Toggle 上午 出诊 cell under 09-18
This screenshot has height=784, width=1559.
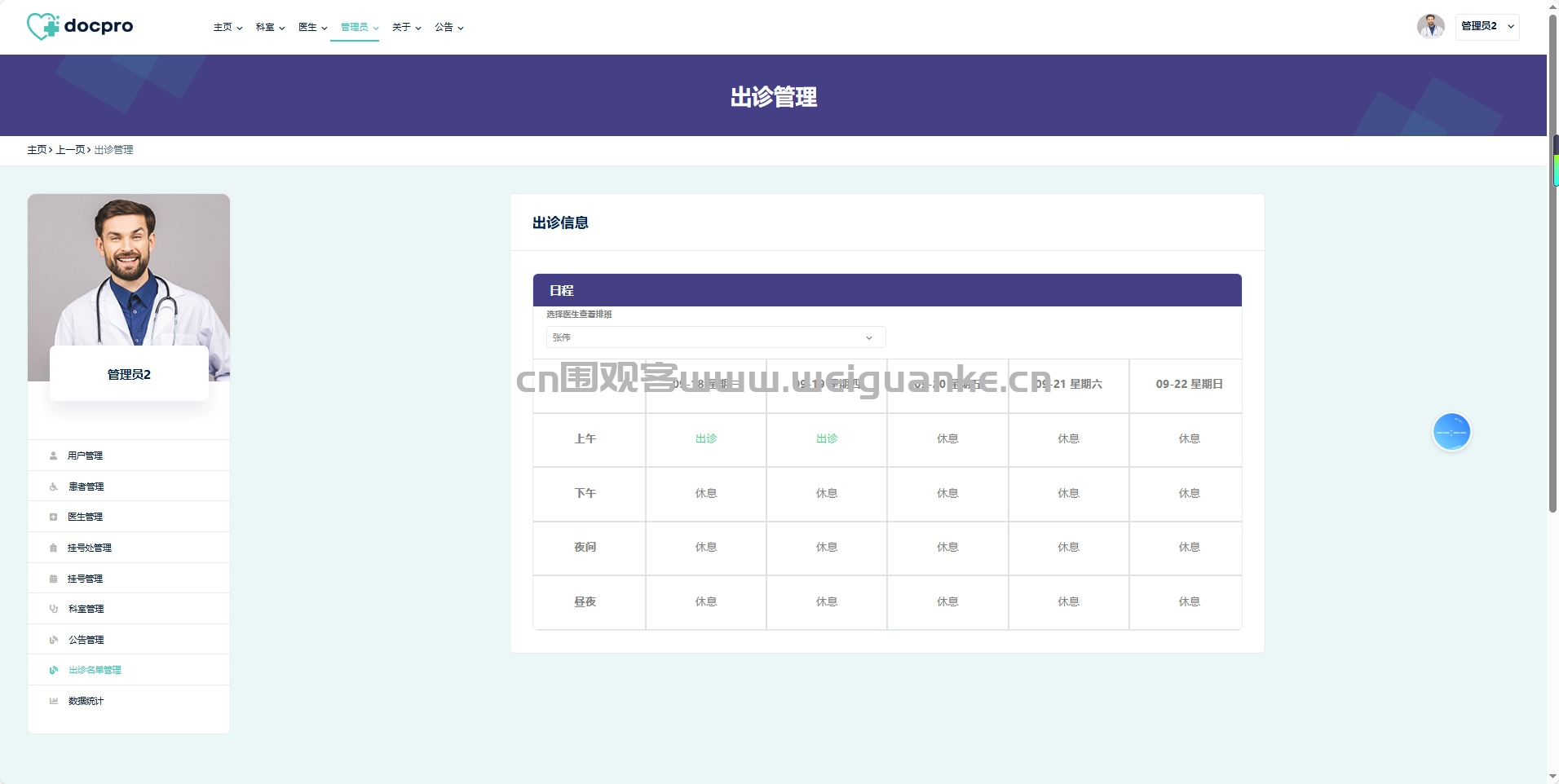pyautogui.click(x=706, y=439)
